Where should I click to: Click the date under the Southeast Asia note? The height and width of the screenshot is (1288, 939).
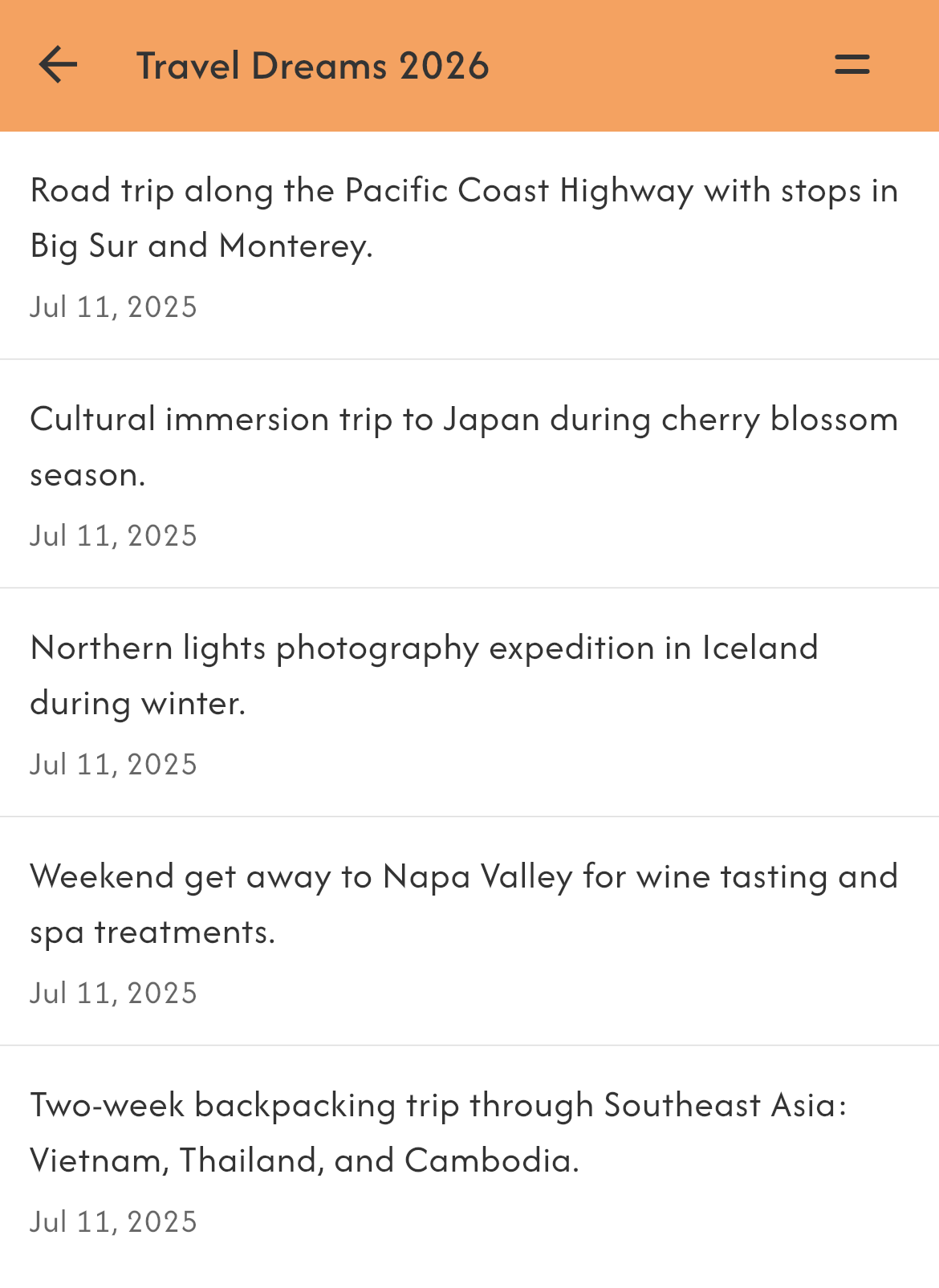[x=113, y=1222]
